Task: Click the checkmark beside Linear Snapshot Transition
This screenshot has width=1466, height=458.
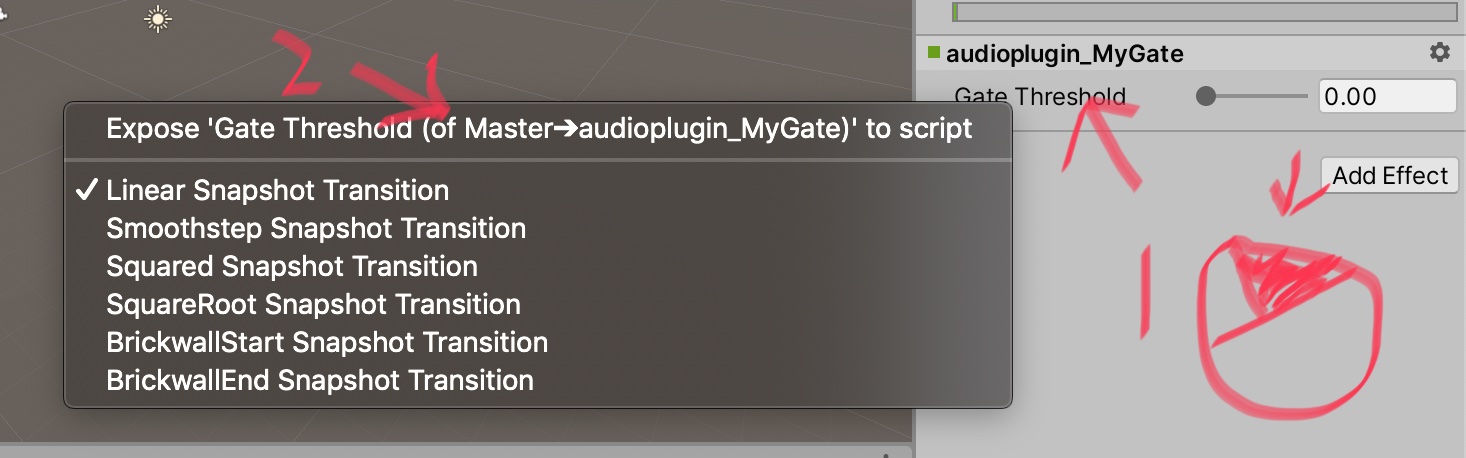Action: (88, 190)
